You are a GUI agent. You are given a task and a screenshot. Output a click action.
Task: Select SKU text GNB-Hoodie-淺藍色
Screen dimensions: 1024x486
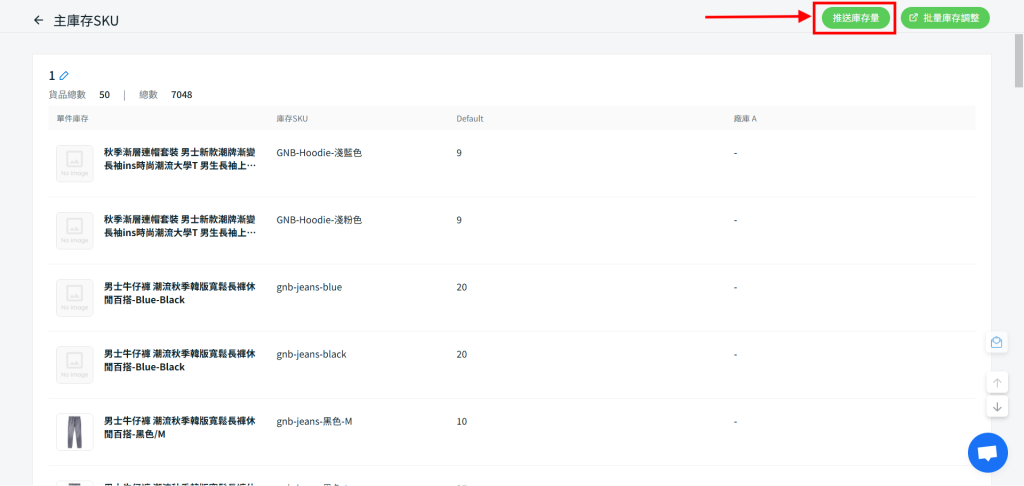click(x=319, y=153)
